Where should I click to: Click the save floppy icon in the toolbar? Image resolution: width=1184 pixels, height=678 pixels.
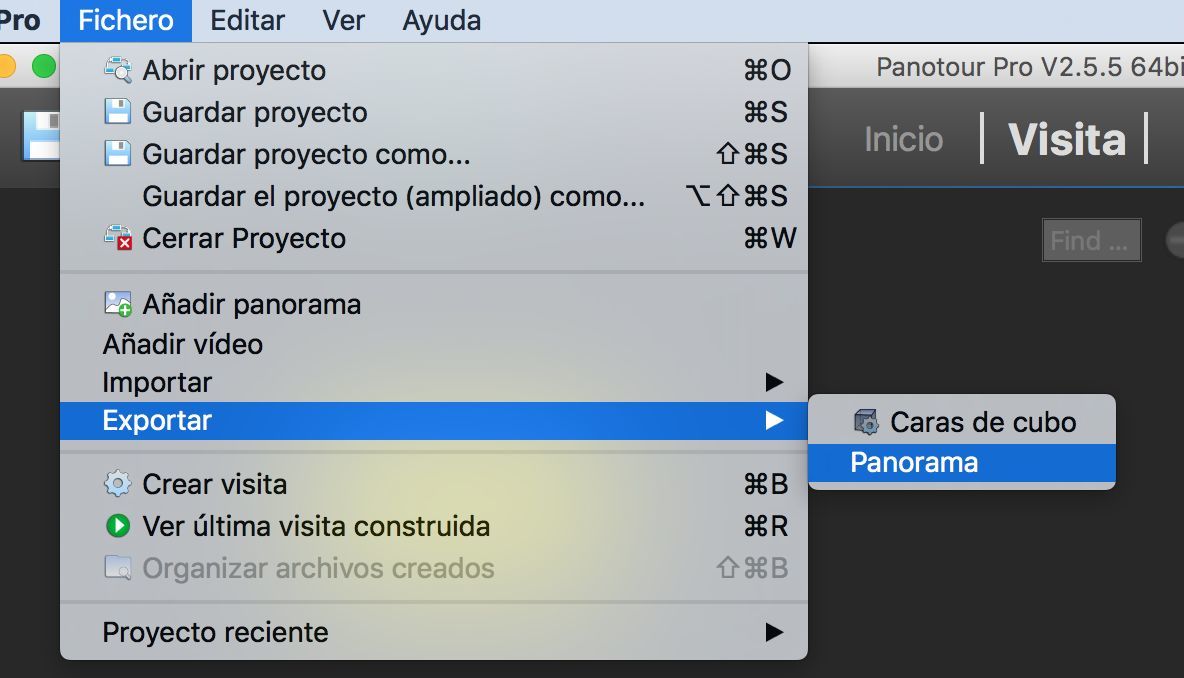pos(42,136)
